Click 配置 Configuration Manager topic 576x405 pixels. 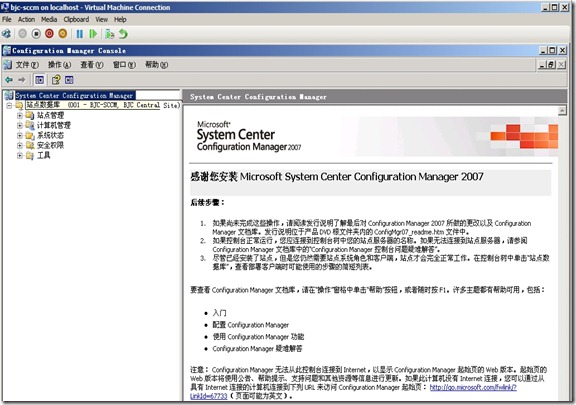[x=251, y=325]
